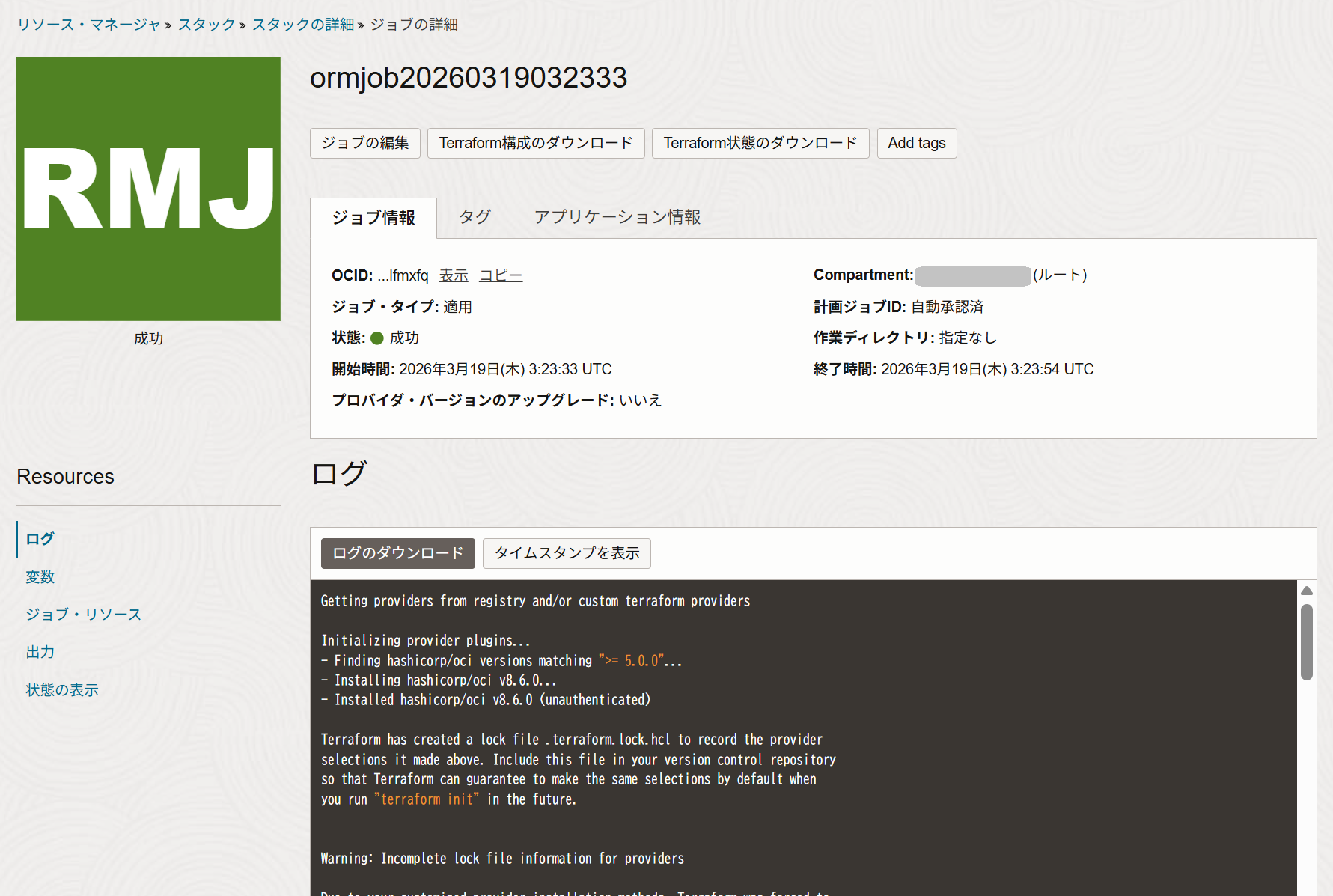The image size is (1333, 896).
Task: Open the スタックの詳細 breadcrumb link
Action: click(302, 24)
